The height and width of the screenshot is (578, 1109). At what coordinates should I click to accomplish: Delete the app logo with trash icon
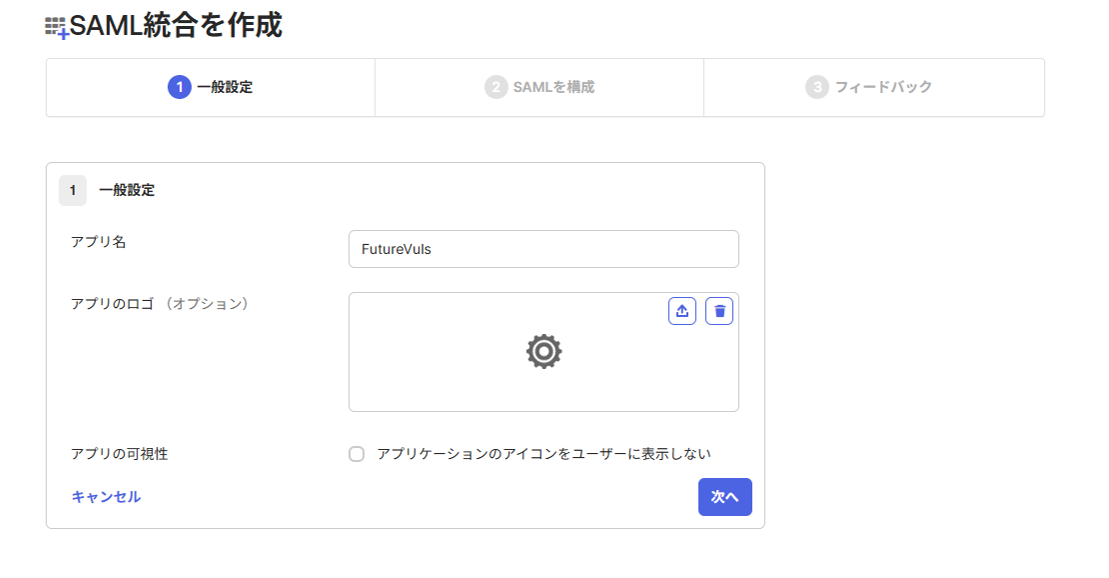[x=719, y=311]
